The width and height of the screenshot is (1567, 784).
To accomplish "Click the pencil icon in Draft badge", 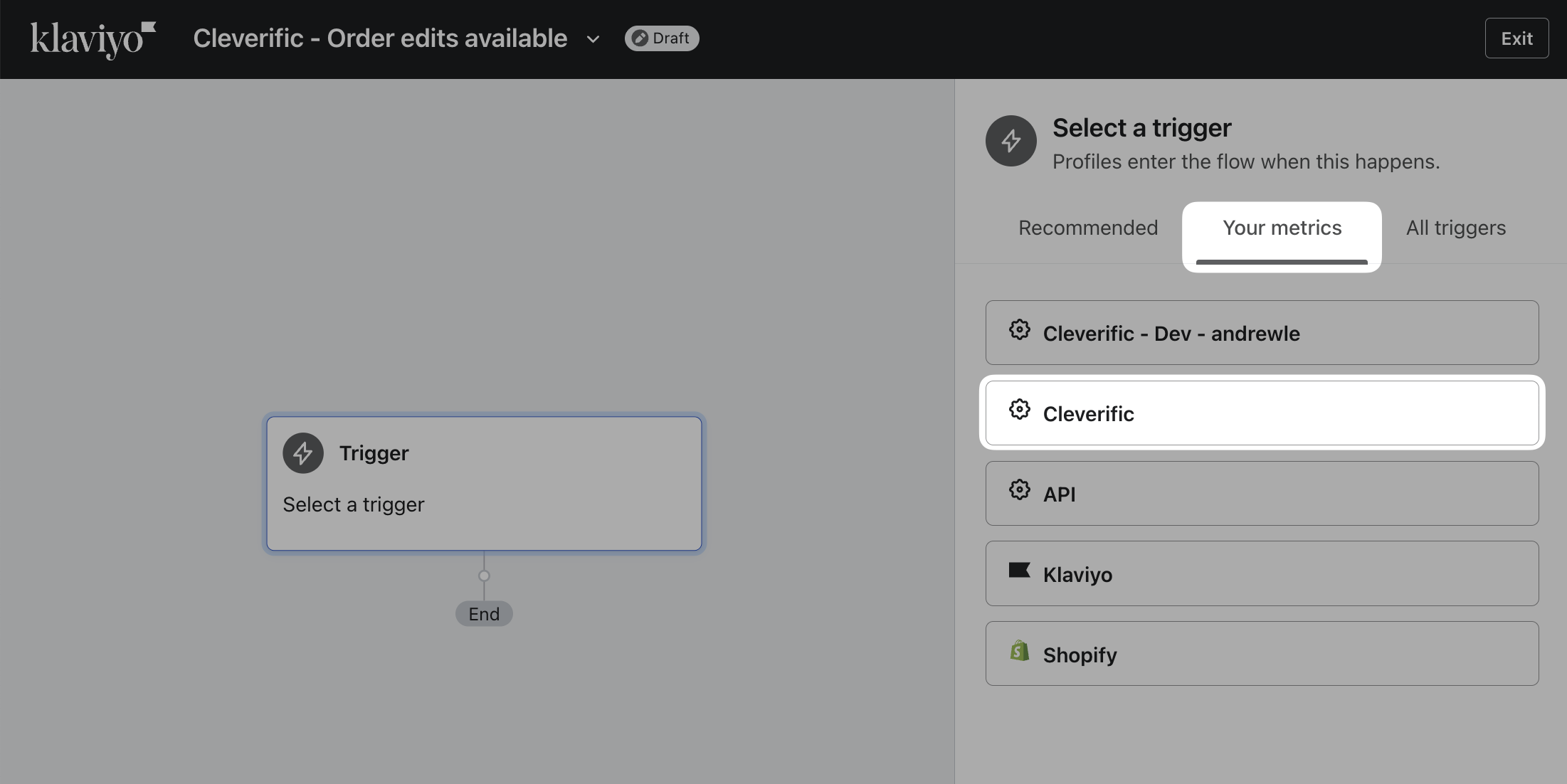I will pyautogui.click(x=640, y=38).
